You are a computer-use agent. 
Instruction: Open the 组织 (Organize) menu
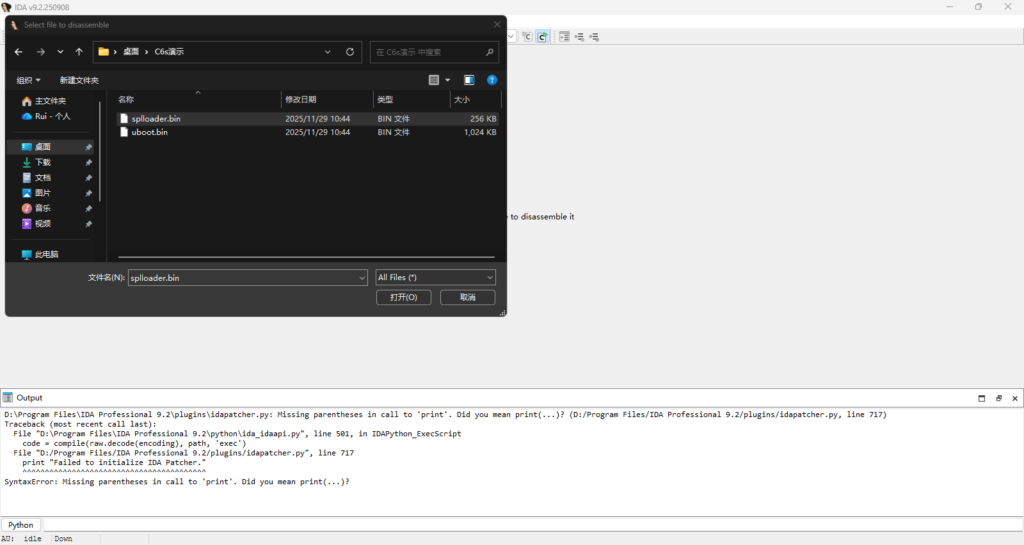(x=29, y=80)
